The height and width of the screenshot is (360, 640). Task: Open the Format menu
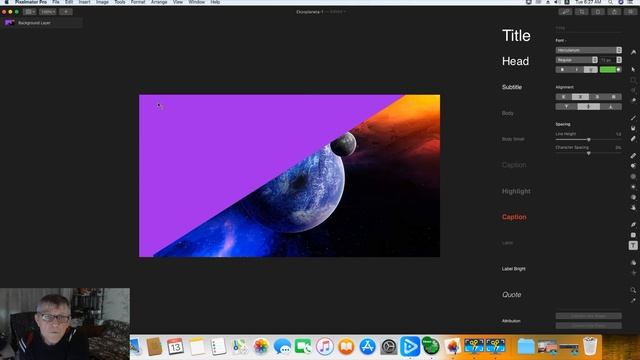tap(138, 2)
